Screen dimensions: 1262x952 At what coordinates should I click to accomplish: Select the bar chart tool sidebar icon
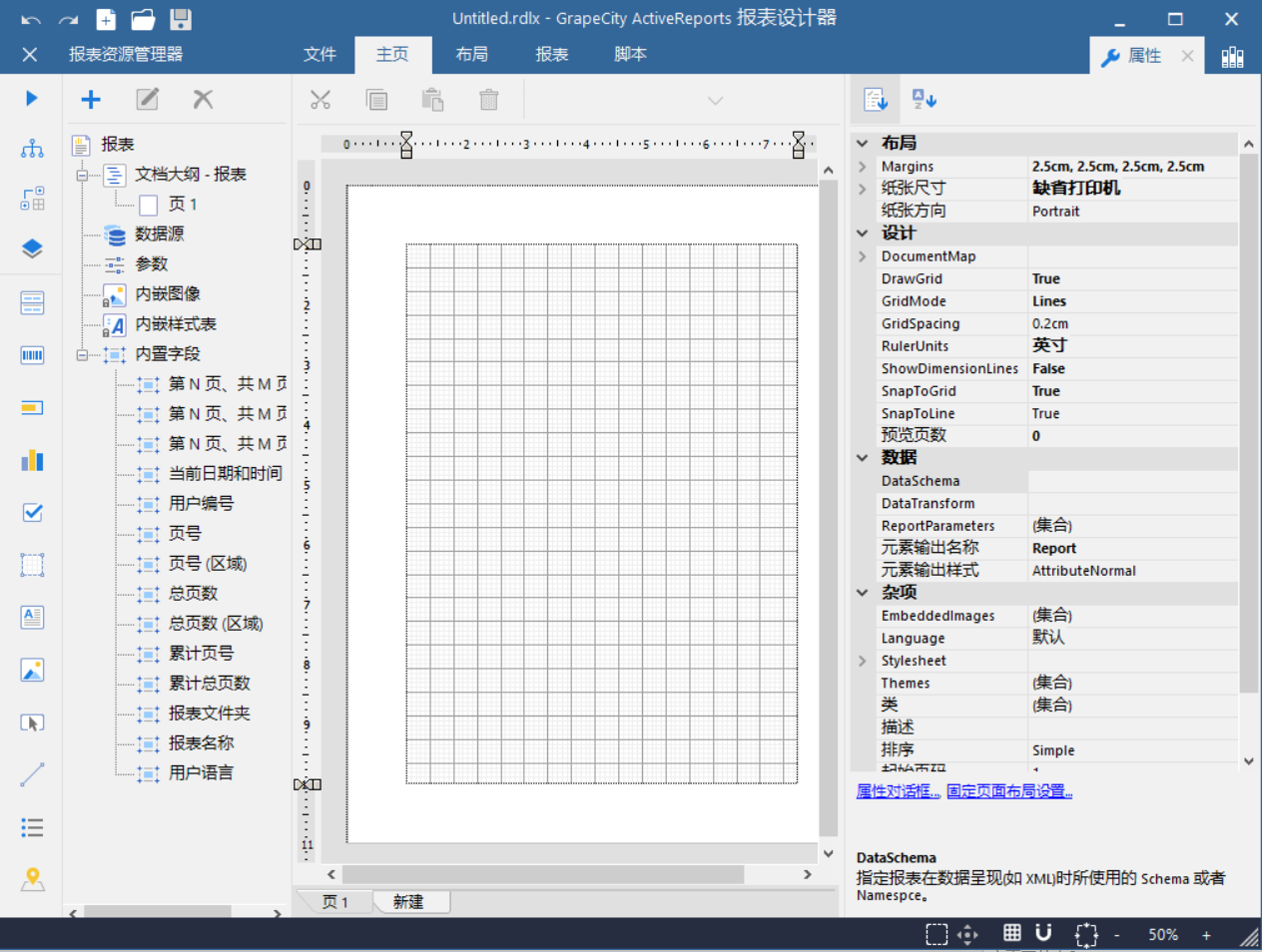(x=32, y=460)
